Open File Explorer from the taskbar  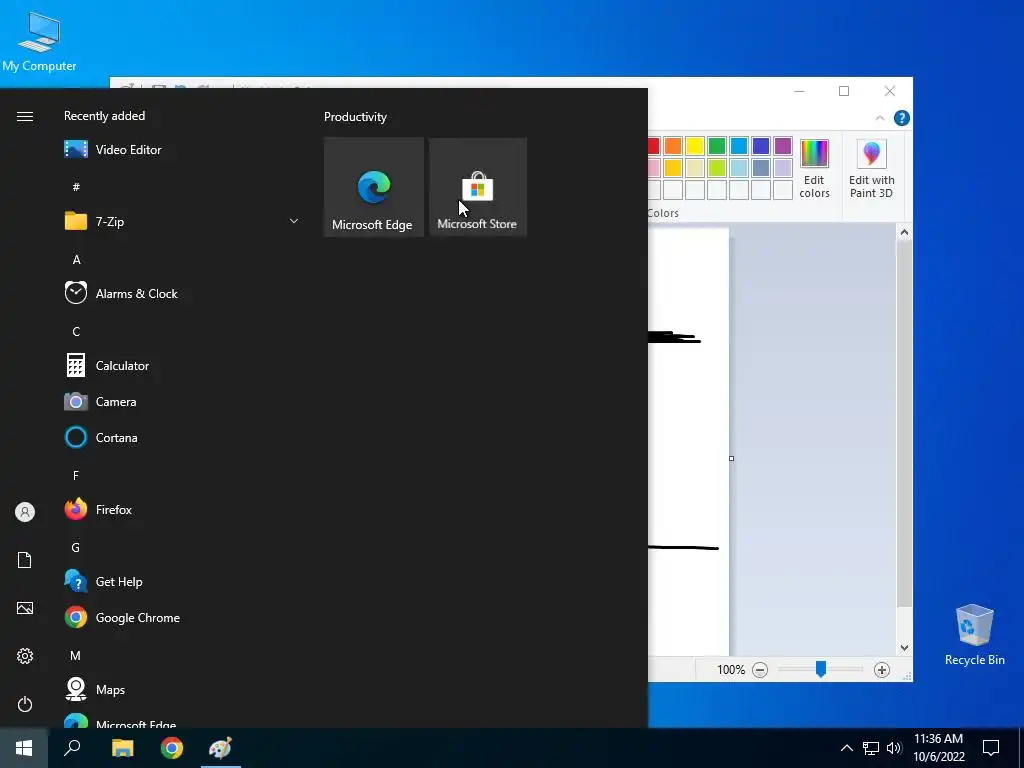point(122,748)
